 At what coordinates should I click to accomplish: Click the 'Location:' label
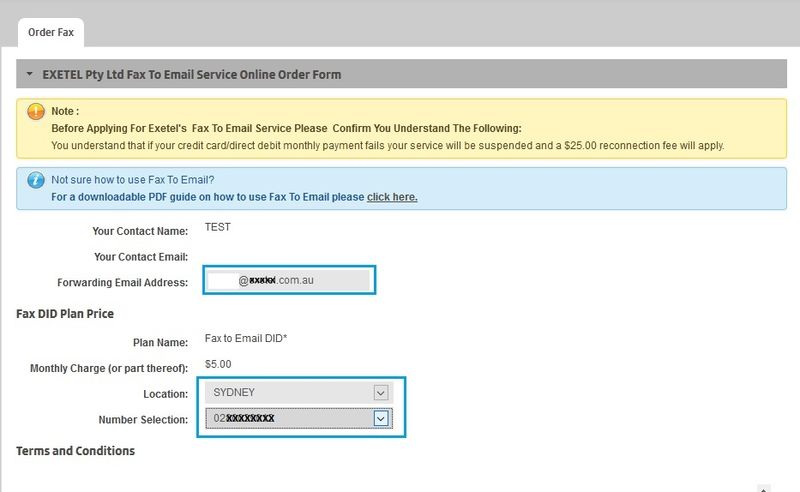coord(165,394)
